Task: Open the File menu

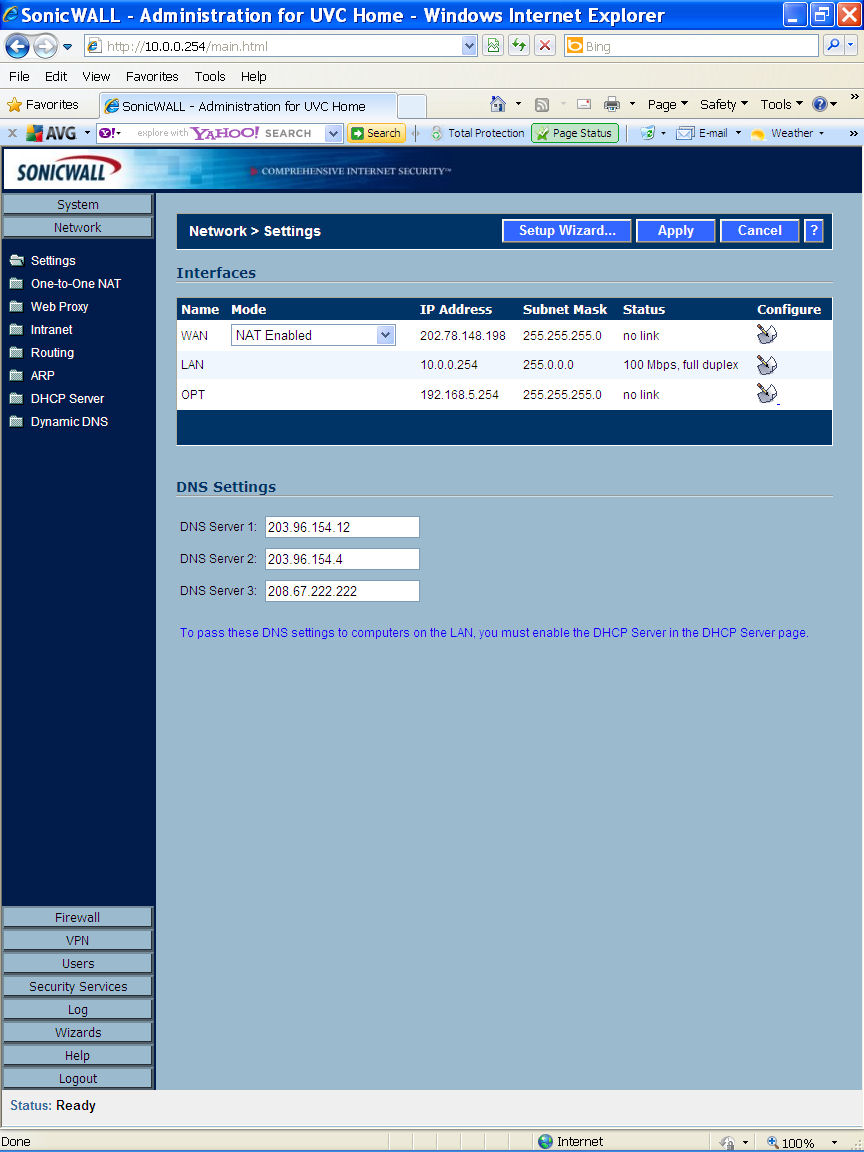Action: [19, 76]
